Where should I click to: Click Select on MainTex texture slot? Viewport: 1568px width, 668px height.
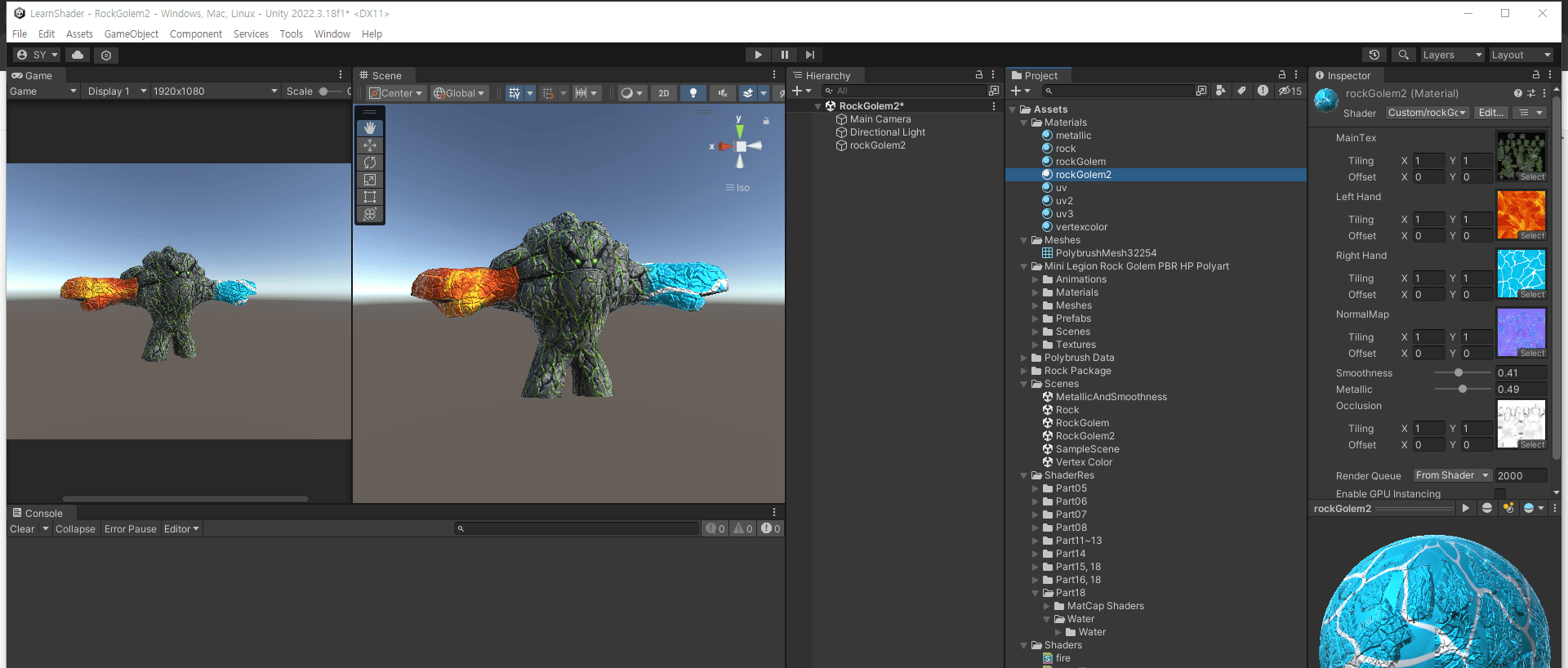click(x=1532, y=177)
